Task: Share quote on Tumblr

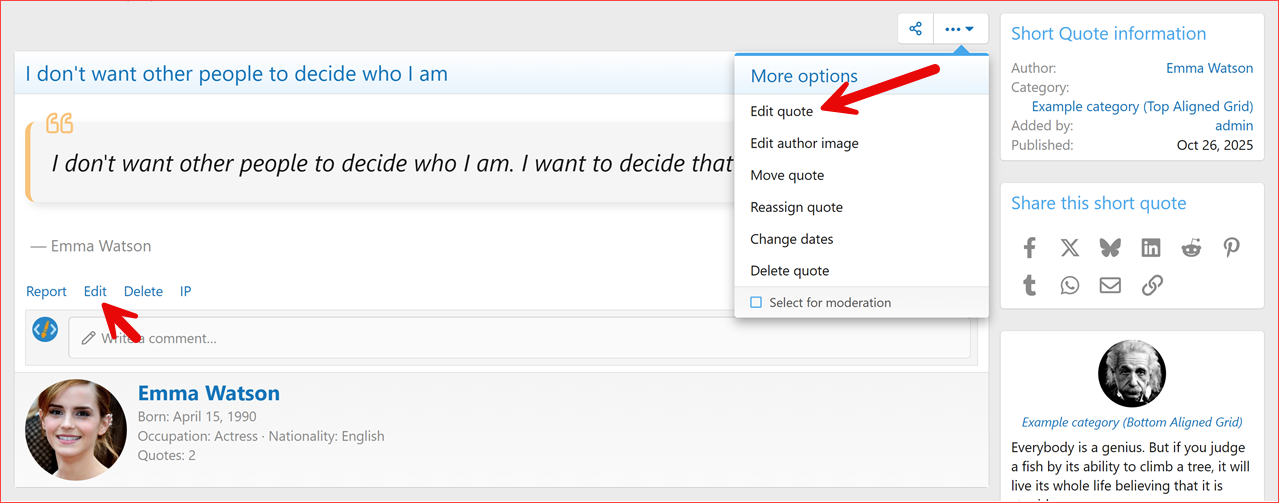Action: 1029,286
